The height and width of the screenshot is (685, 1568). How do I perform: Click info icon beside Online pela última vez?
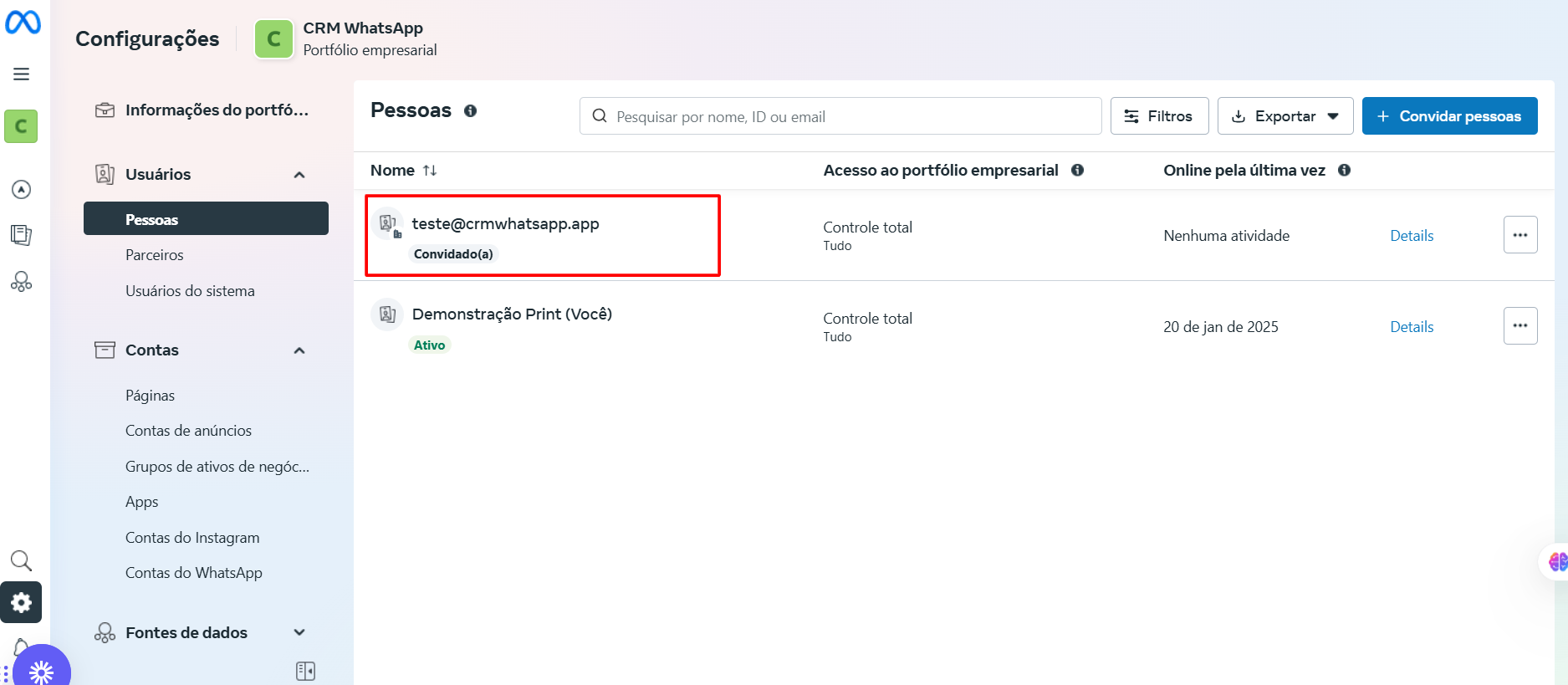point(1344,171)
